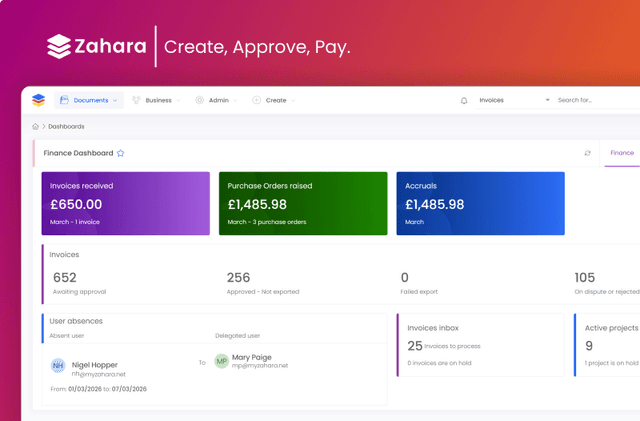Expand the Documents menu chevron
Viewport: 640px width, 421px height.
point(115,100)
